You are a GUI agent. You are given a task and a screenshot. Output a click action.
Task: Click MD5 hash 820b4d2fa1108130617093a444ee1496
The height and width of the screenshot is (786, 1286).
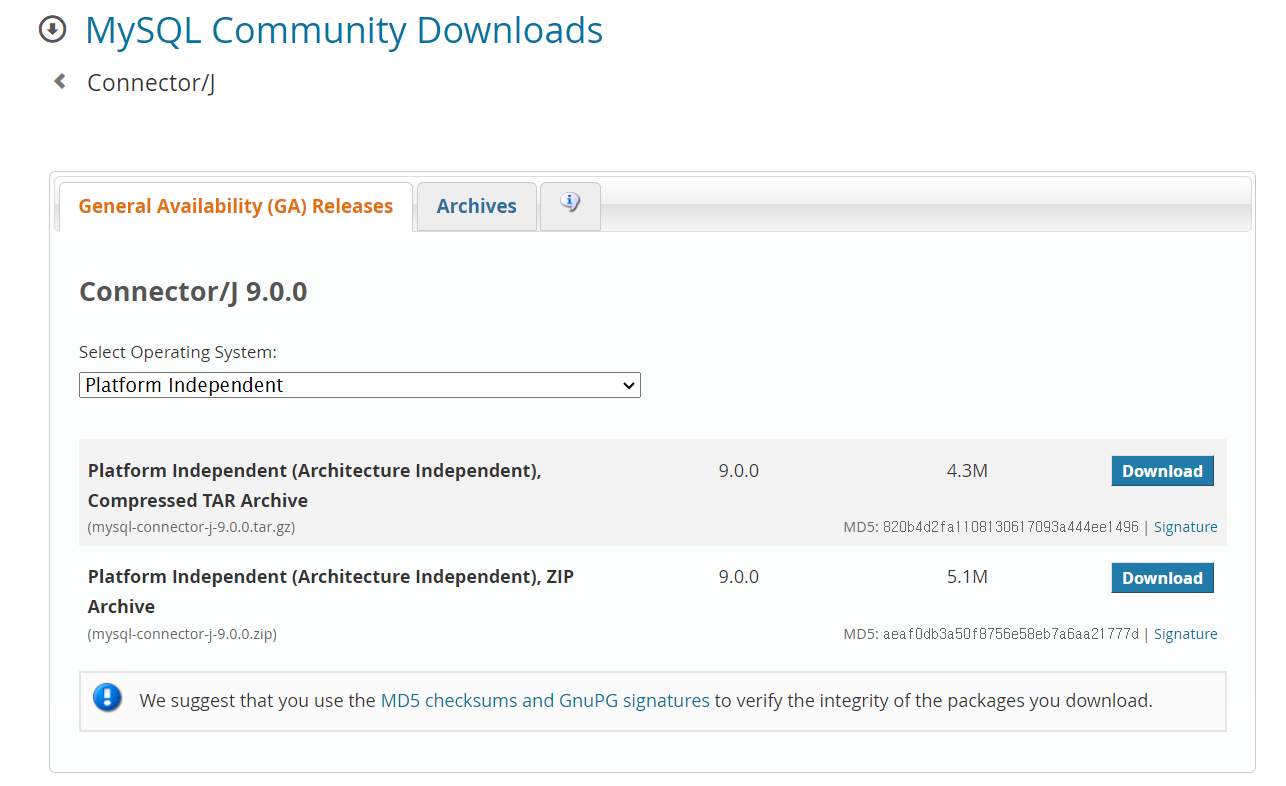click(1011, 527)
